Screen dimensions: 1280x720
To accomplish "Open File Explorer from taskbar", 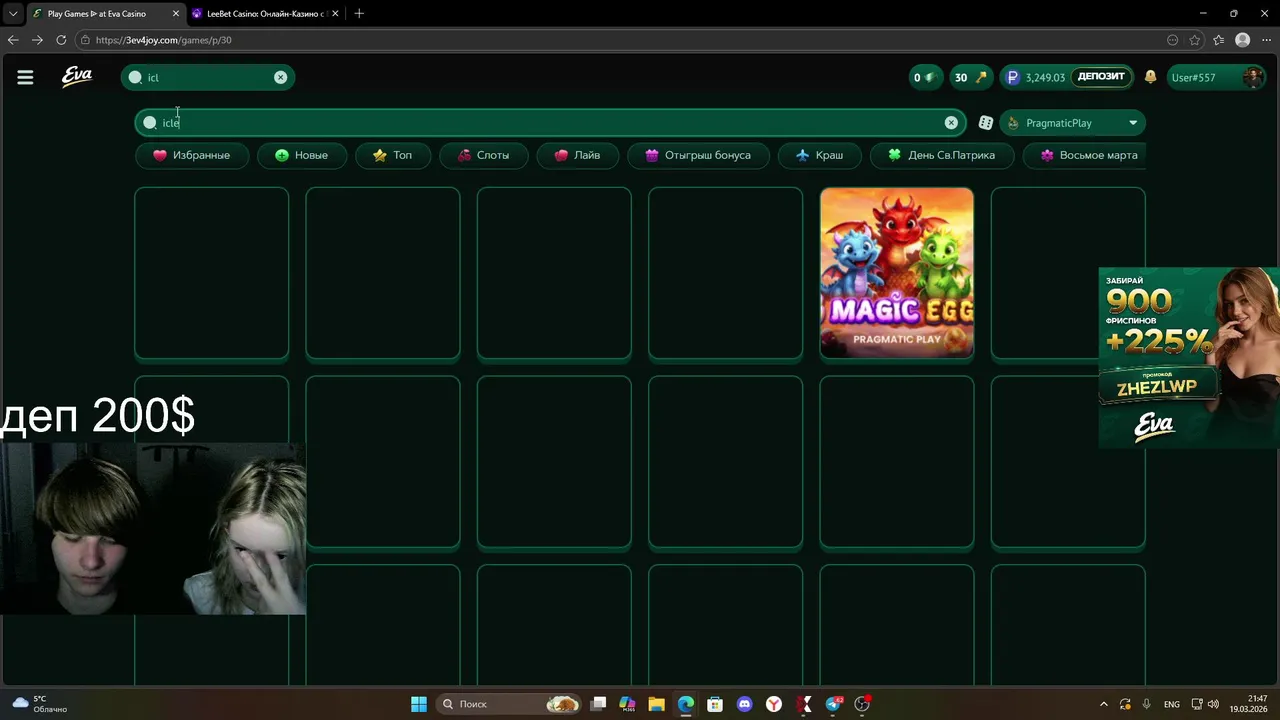I will pos(656,704).
